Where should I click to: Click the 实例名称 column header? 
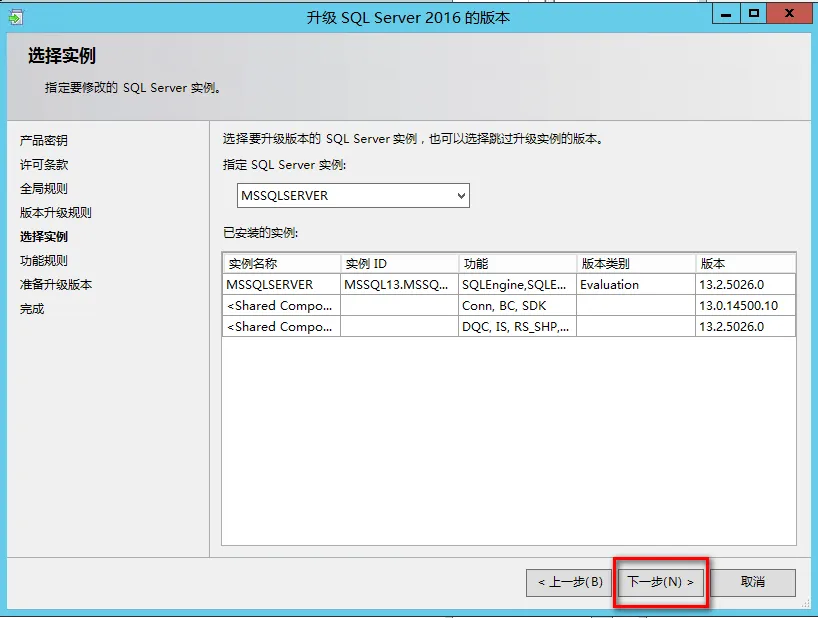click(x=282, y=263)
